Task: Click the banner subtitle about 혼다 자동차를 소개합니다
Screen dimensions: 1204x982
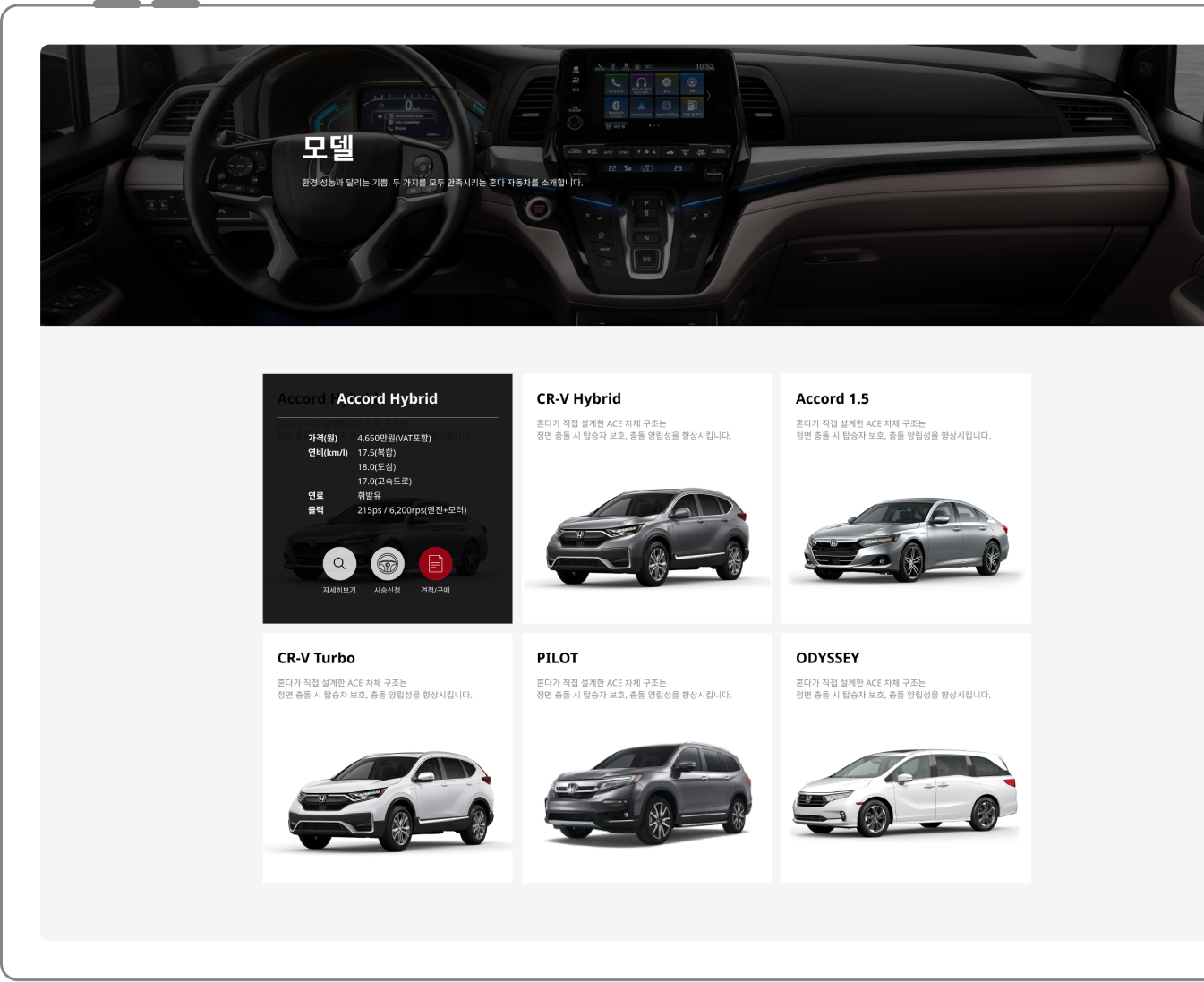Action: tap(442, 183)
